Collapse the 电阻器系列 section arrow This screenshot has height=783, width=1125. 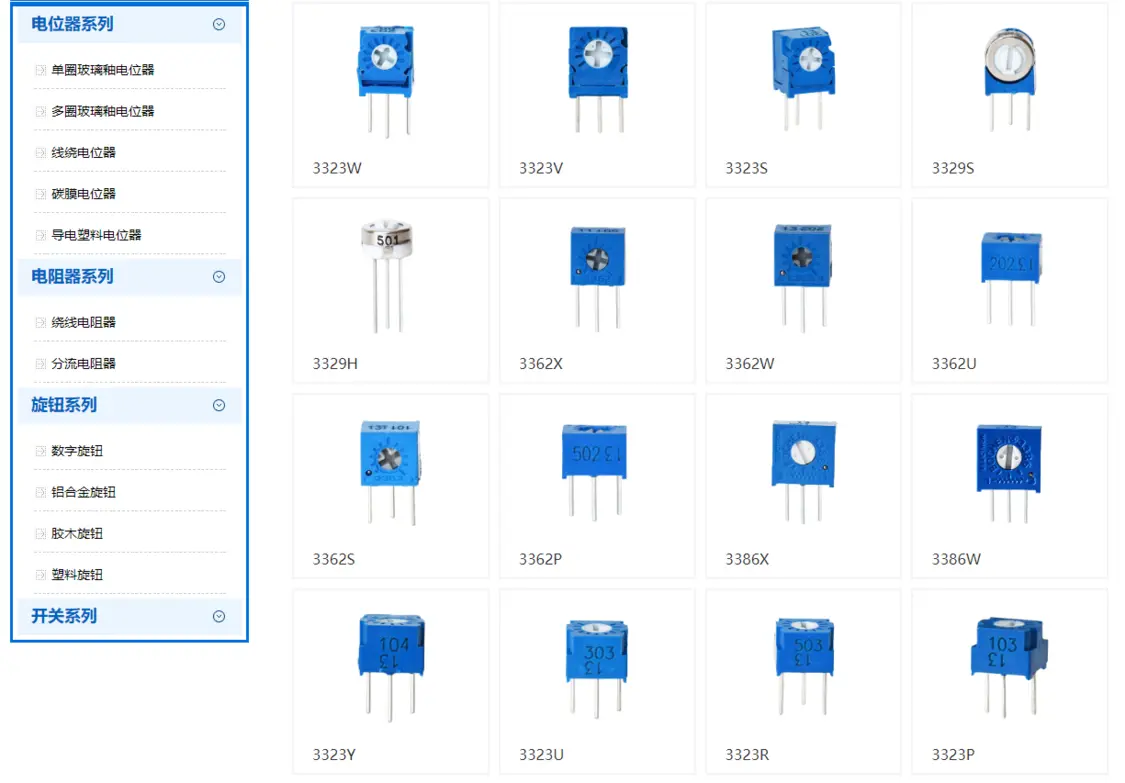tap(219, 277)
